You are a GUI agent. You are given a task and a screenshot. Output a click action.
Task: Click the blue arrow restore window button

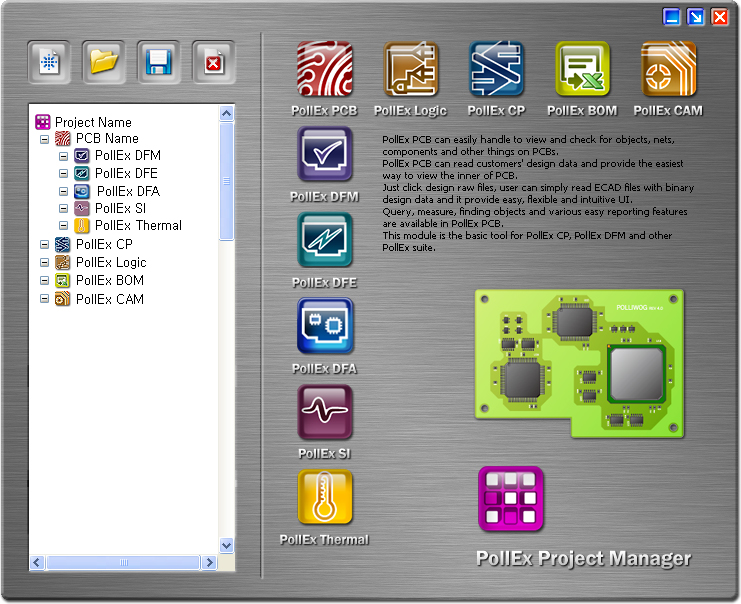(x=696, y=17)
